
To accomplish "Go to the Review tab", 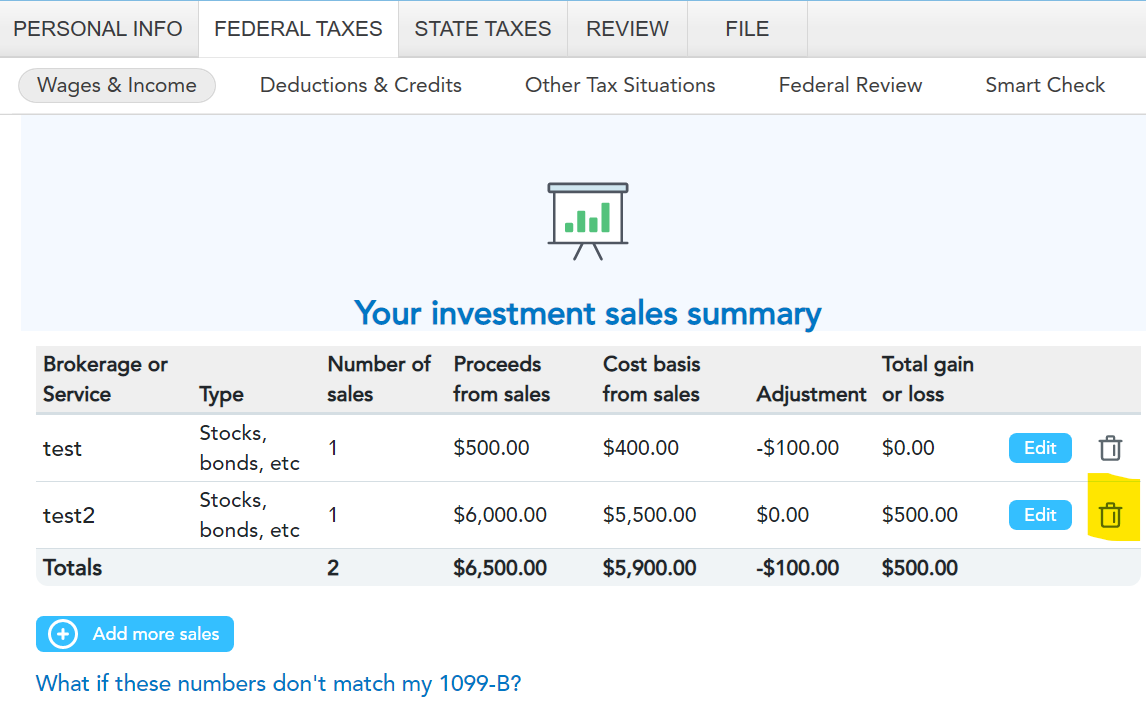I will [627, 29].
